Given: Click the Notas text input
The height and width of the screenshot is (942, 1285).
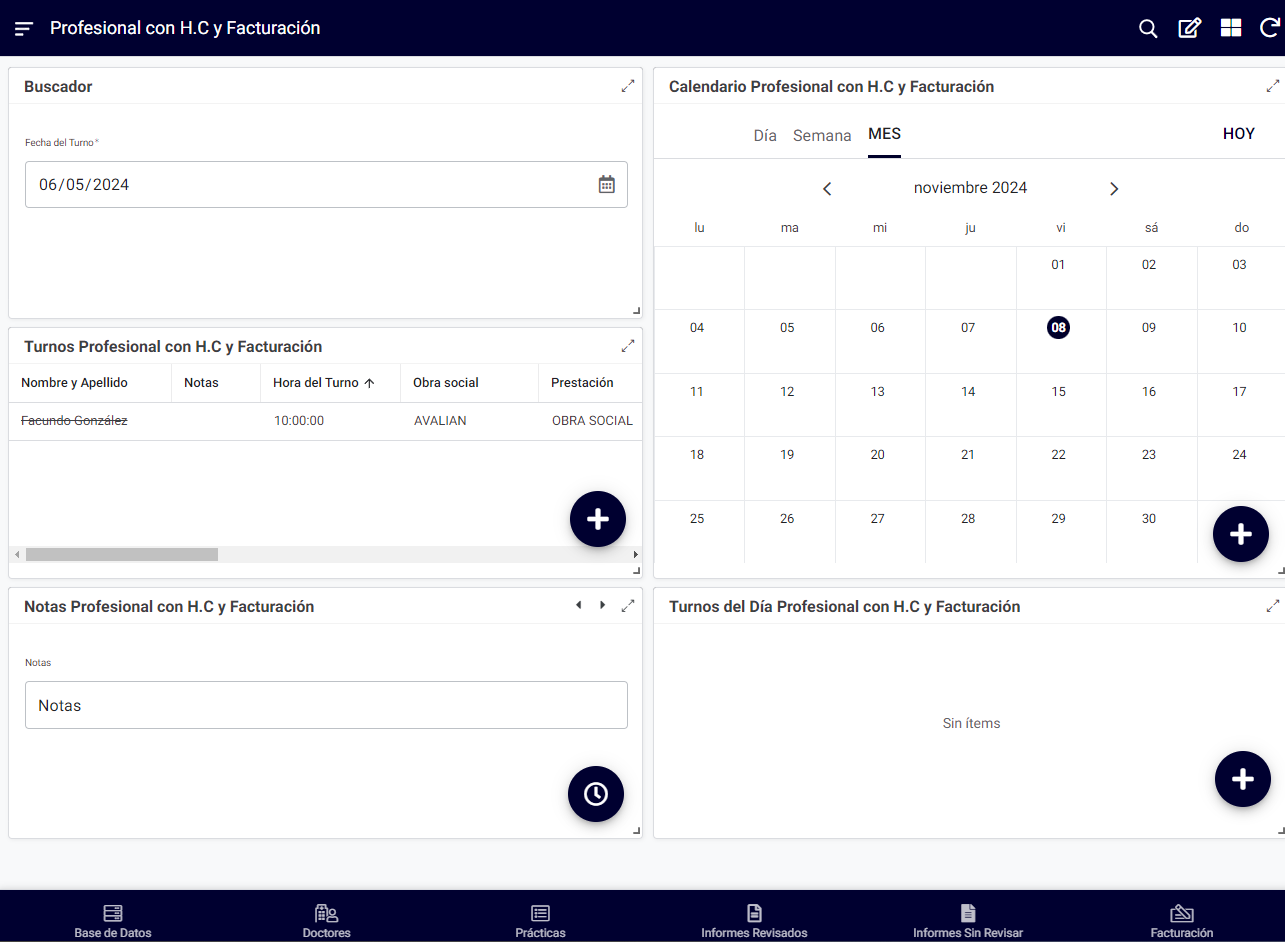Looking at the screenshot, I should (x=326, y=705).
